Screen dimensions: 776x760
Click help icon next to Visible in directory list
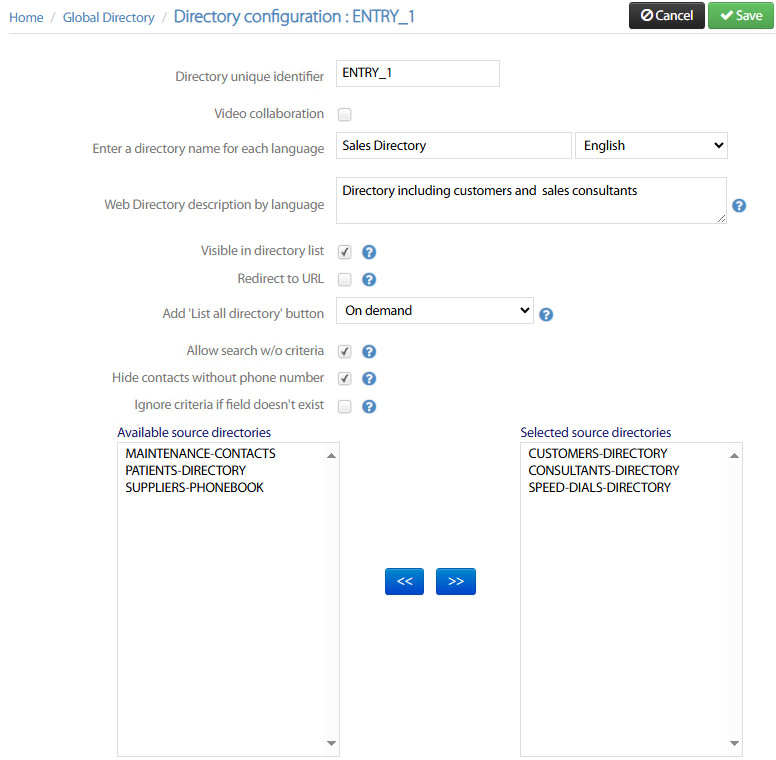point(369,252)
